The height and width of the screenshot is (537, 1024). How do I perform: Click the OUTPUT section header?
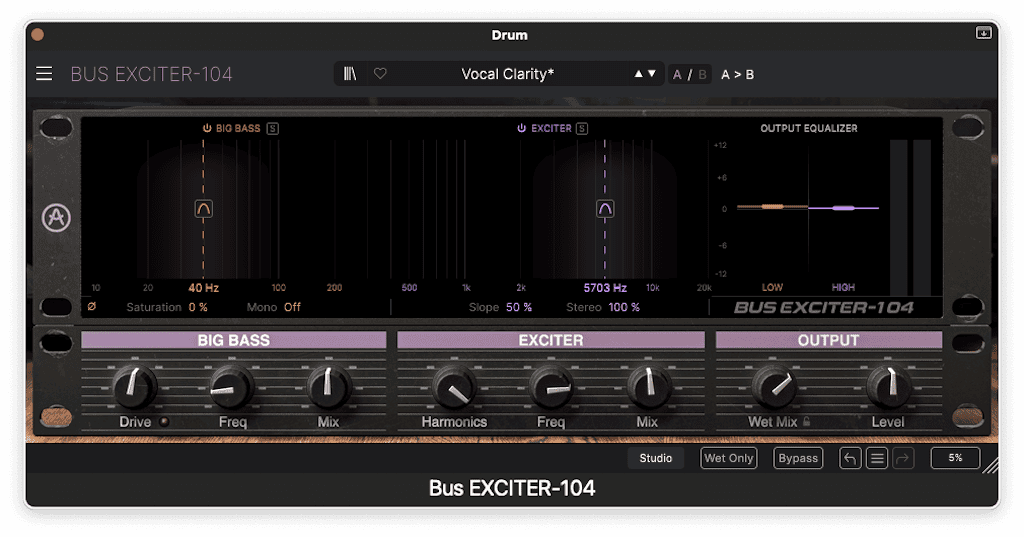[x=829, y=340]
